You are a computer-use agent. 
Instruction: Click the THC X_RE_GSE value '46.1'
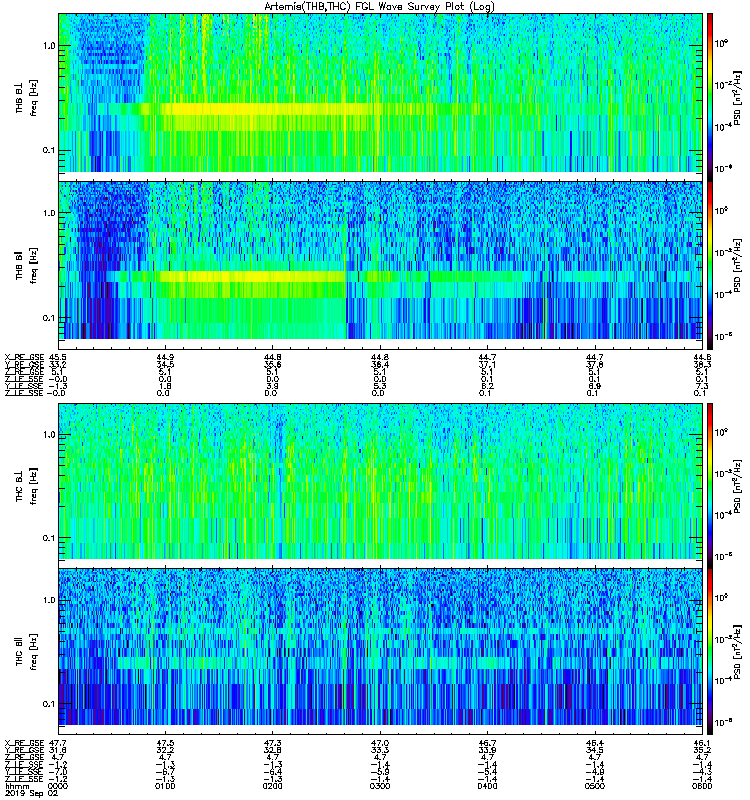pos(702,743)
